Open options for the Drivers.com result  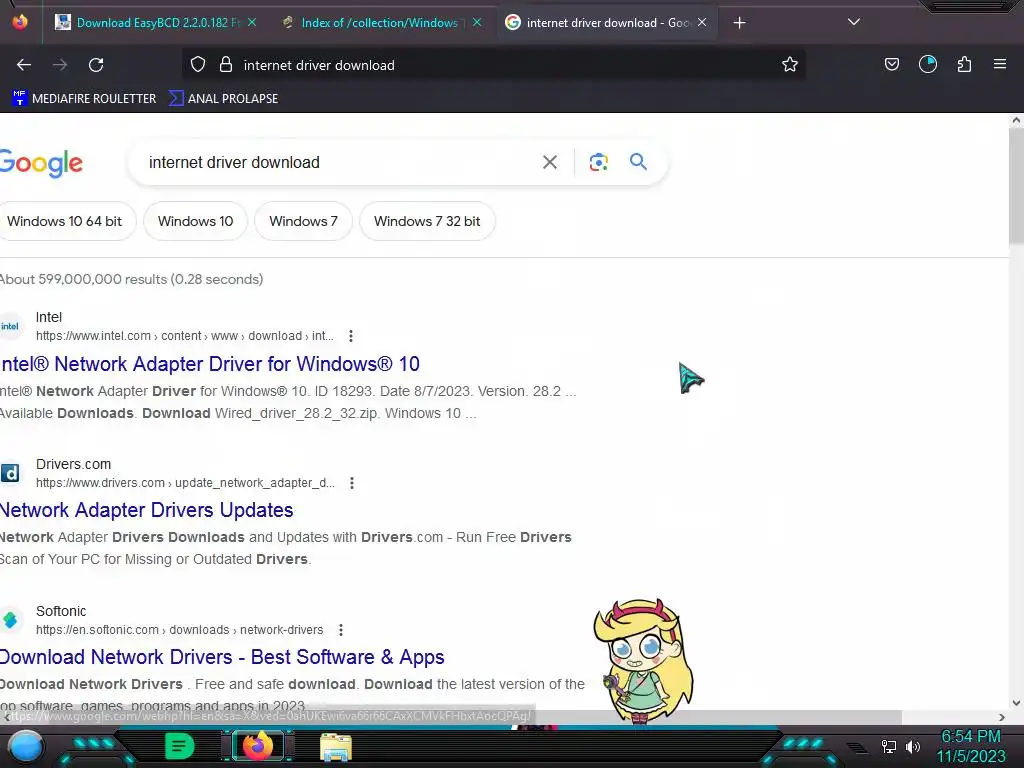352,483
